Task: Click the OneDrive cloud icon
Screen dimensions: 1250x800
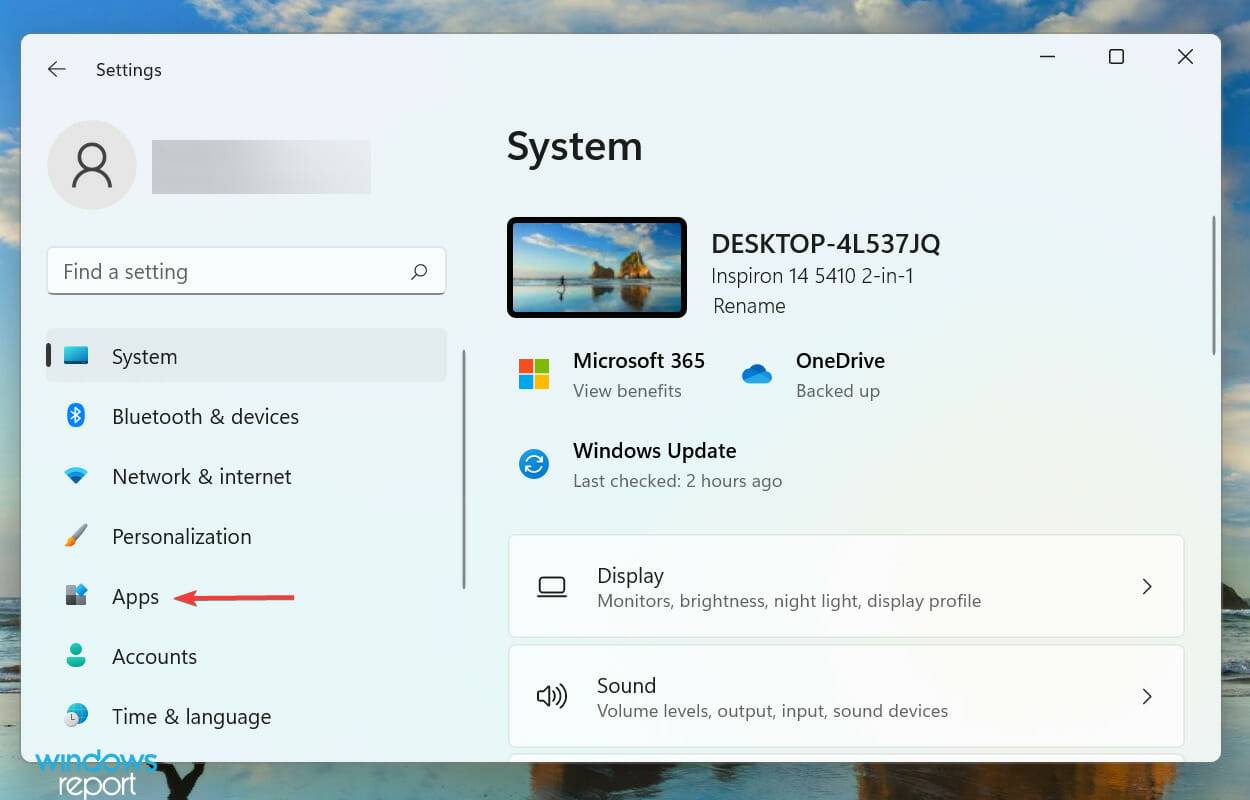Action: point(757,374)
